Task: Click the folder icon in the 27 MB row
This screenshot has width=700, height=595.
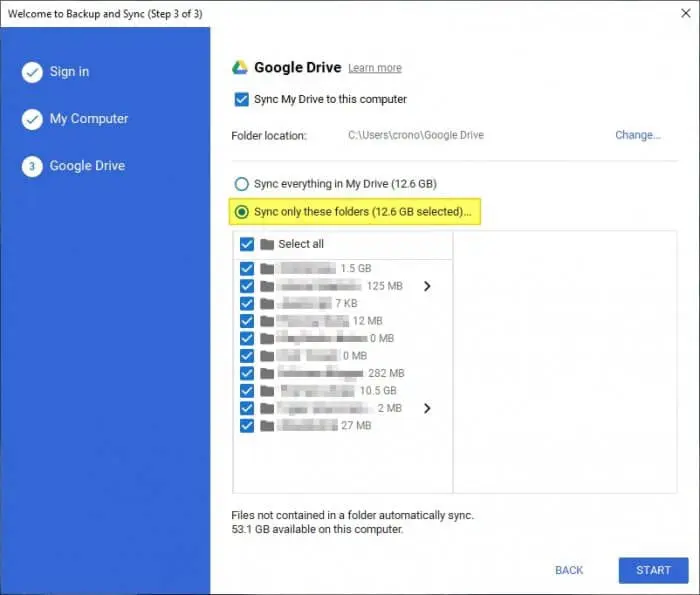Action: (267, 425)
